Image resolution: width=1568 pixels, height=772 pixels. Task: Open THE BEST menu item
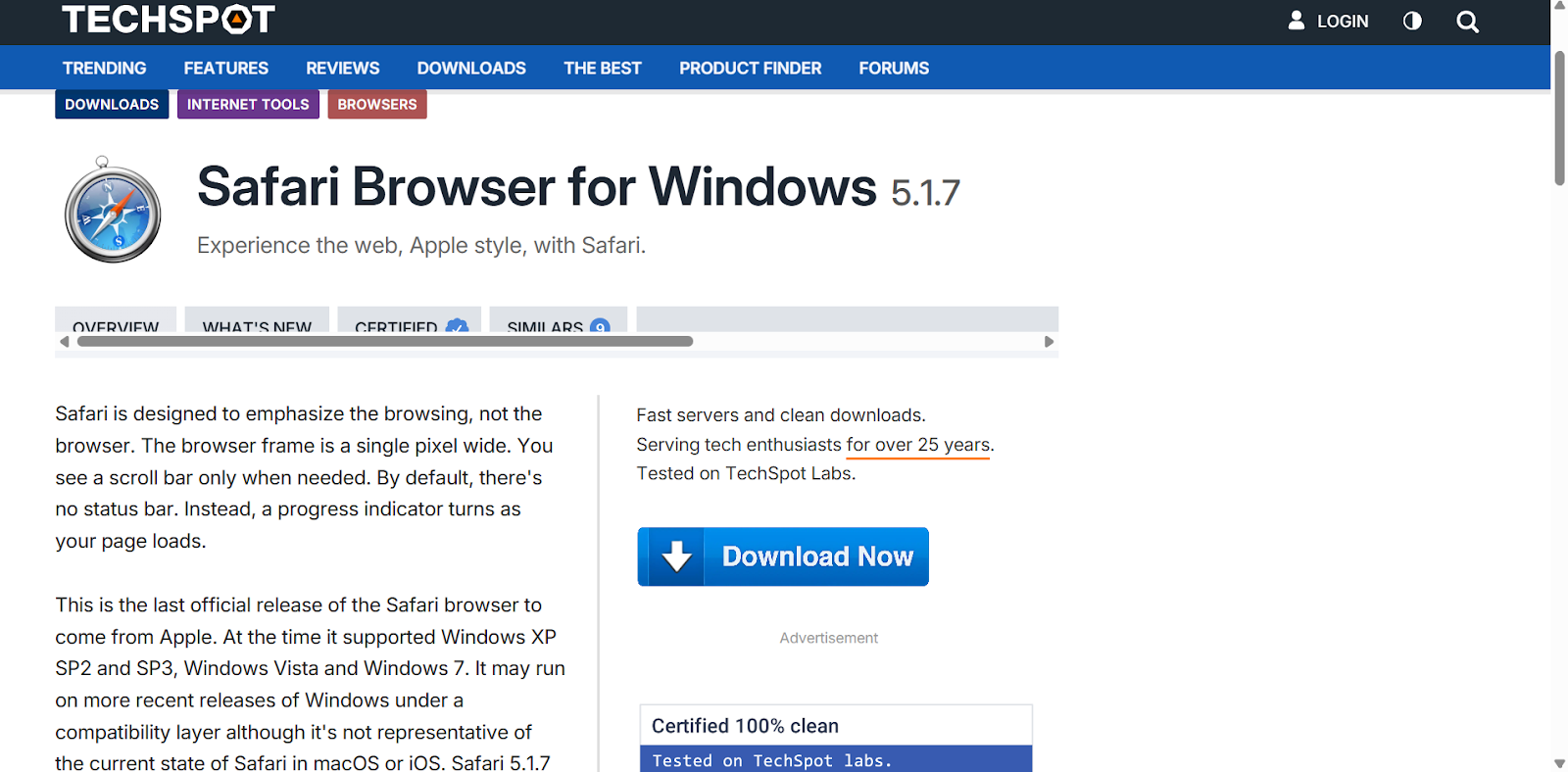(603, 69)
